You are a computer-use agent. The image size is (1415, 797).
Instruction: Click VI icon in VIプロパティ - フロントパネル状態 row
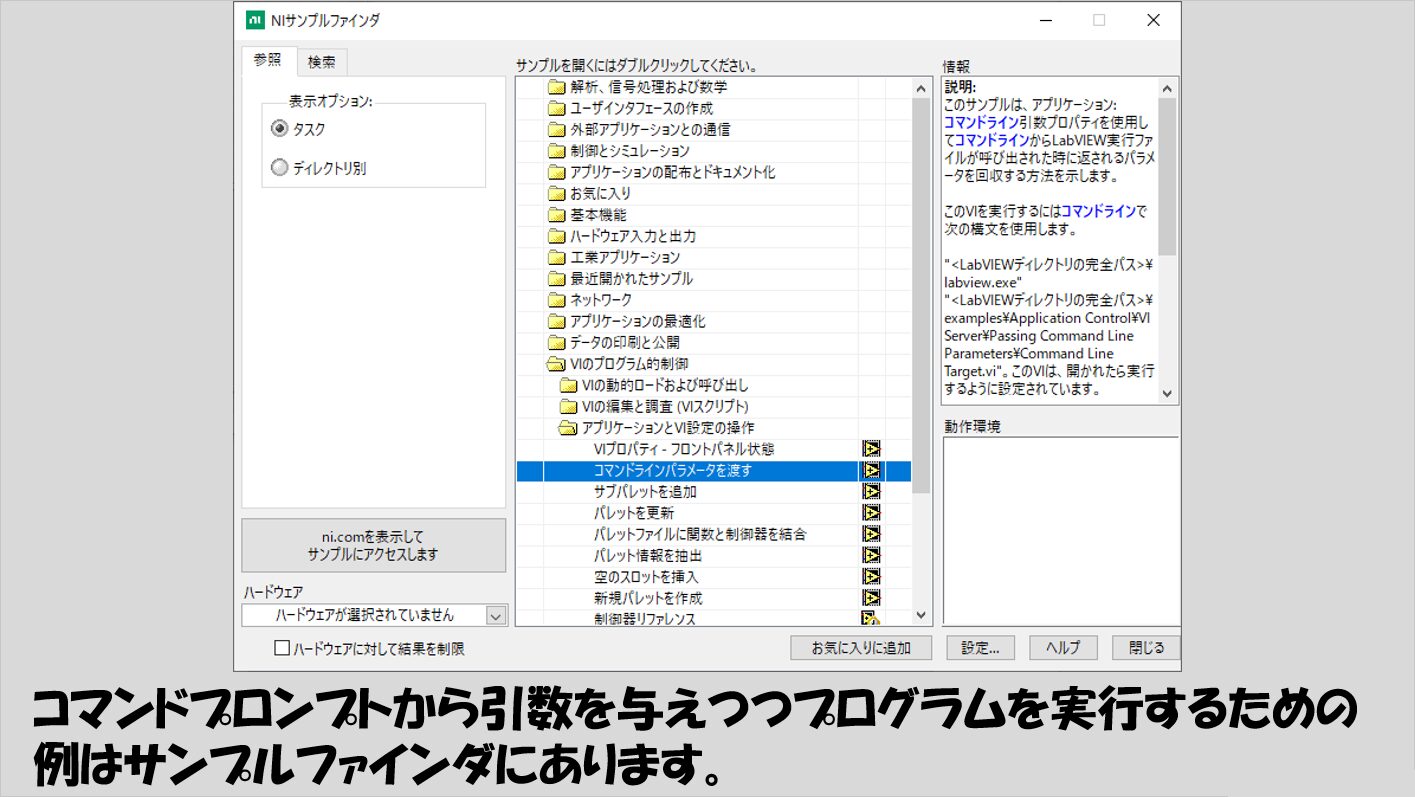click(x=871, y=449)
